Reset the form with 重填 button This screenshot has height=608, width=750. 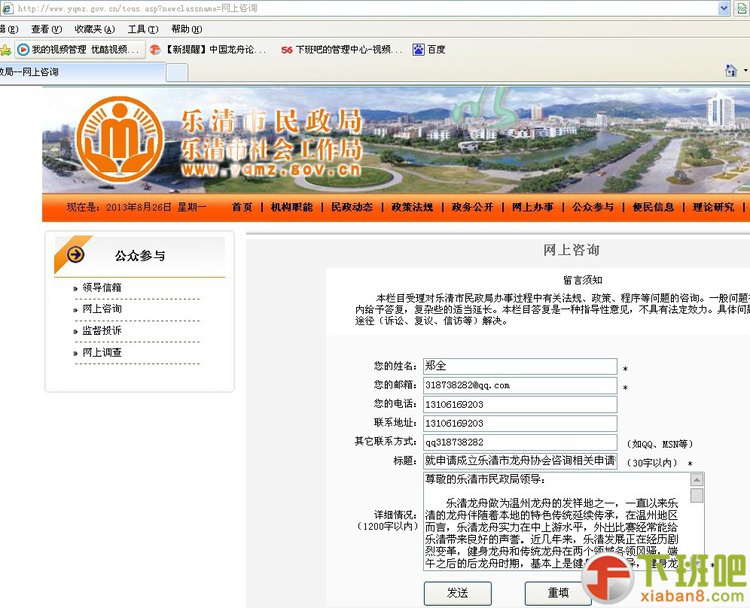(558, 593)
